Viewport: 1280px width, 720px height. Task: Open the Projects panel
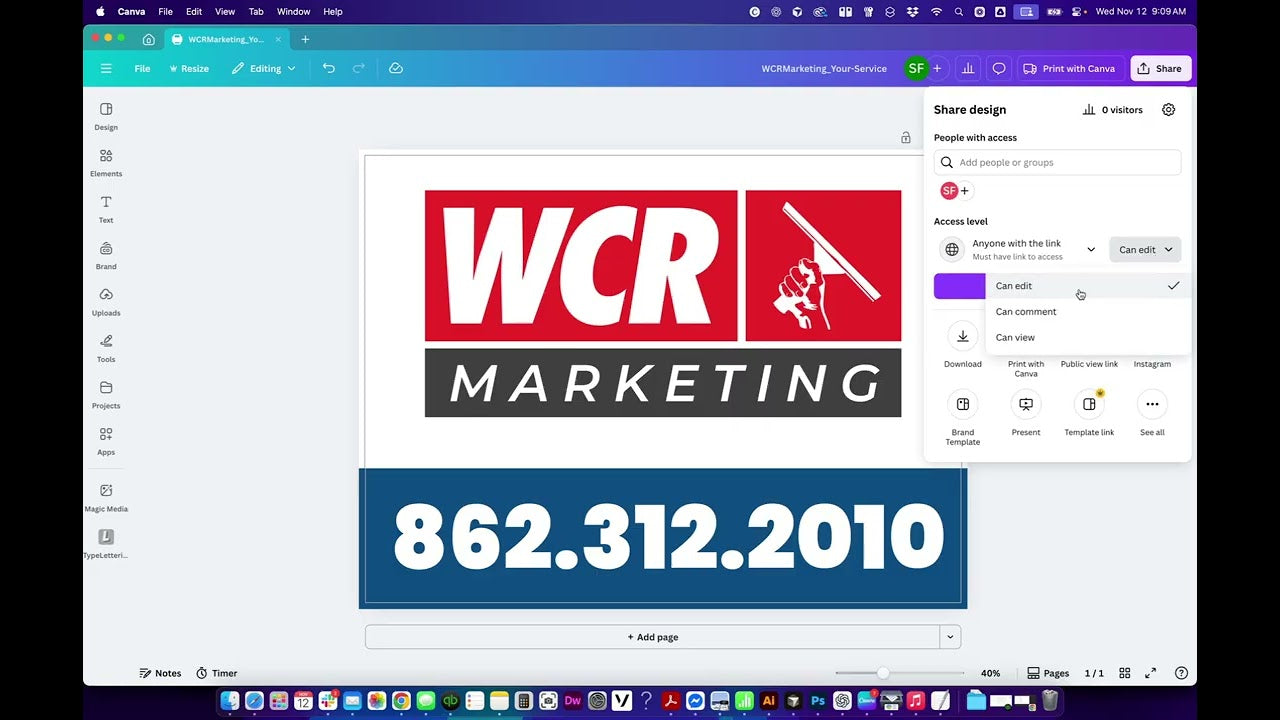click(106, 395)
